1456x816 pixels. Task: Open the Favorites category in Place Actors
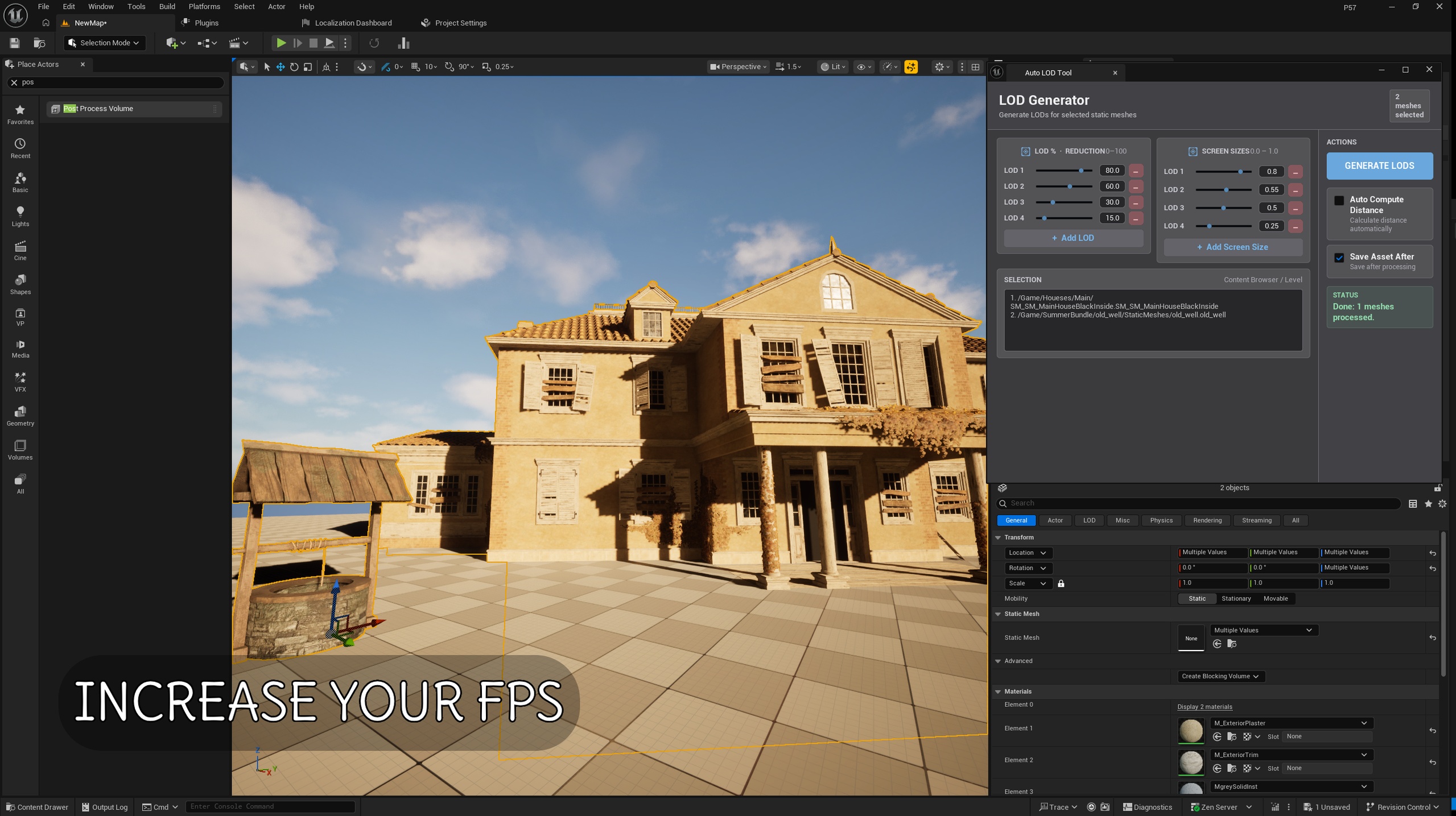coord(20,114)
